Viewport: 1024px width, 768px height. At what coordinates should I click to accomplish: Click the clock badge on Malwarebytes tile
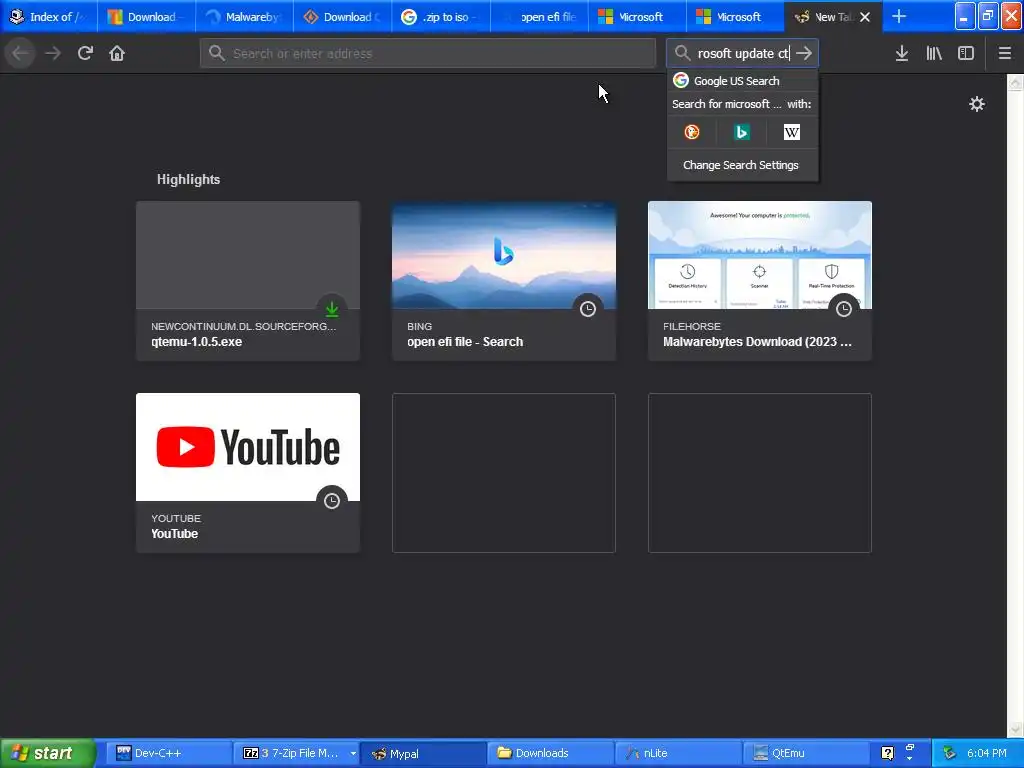tap(844, 309)
